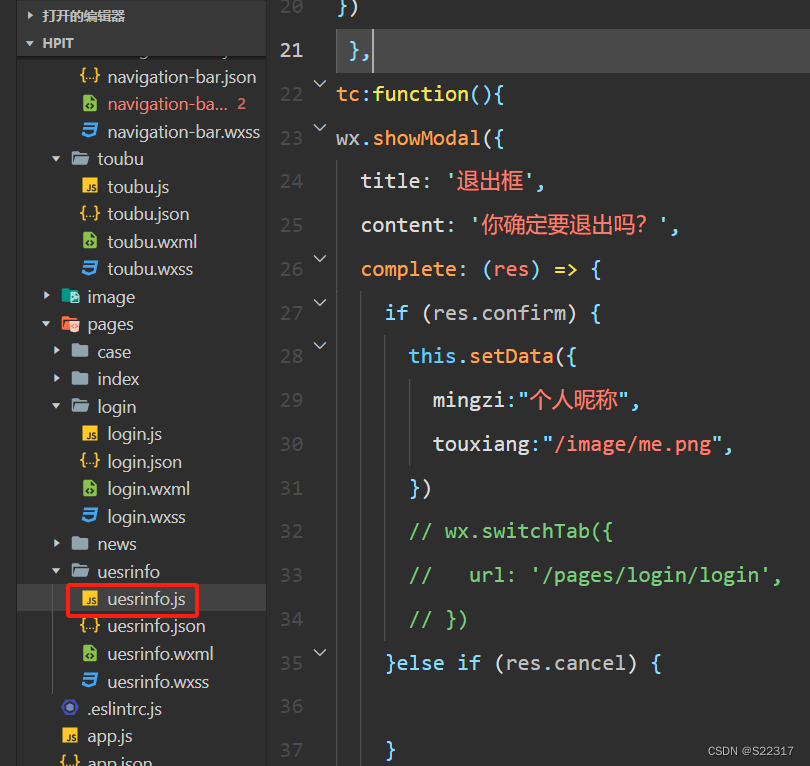Open the uesrinfo.wxss file
The image size is (810, 766).
point(158,682)
